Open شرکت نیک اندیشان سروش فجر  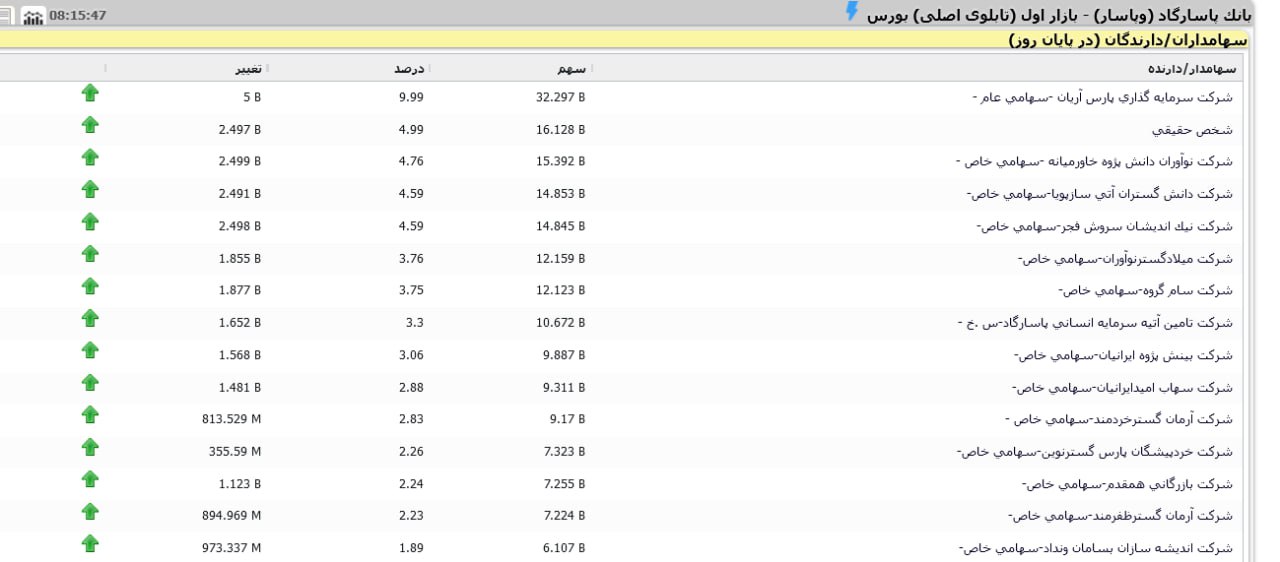[1105, 226]
